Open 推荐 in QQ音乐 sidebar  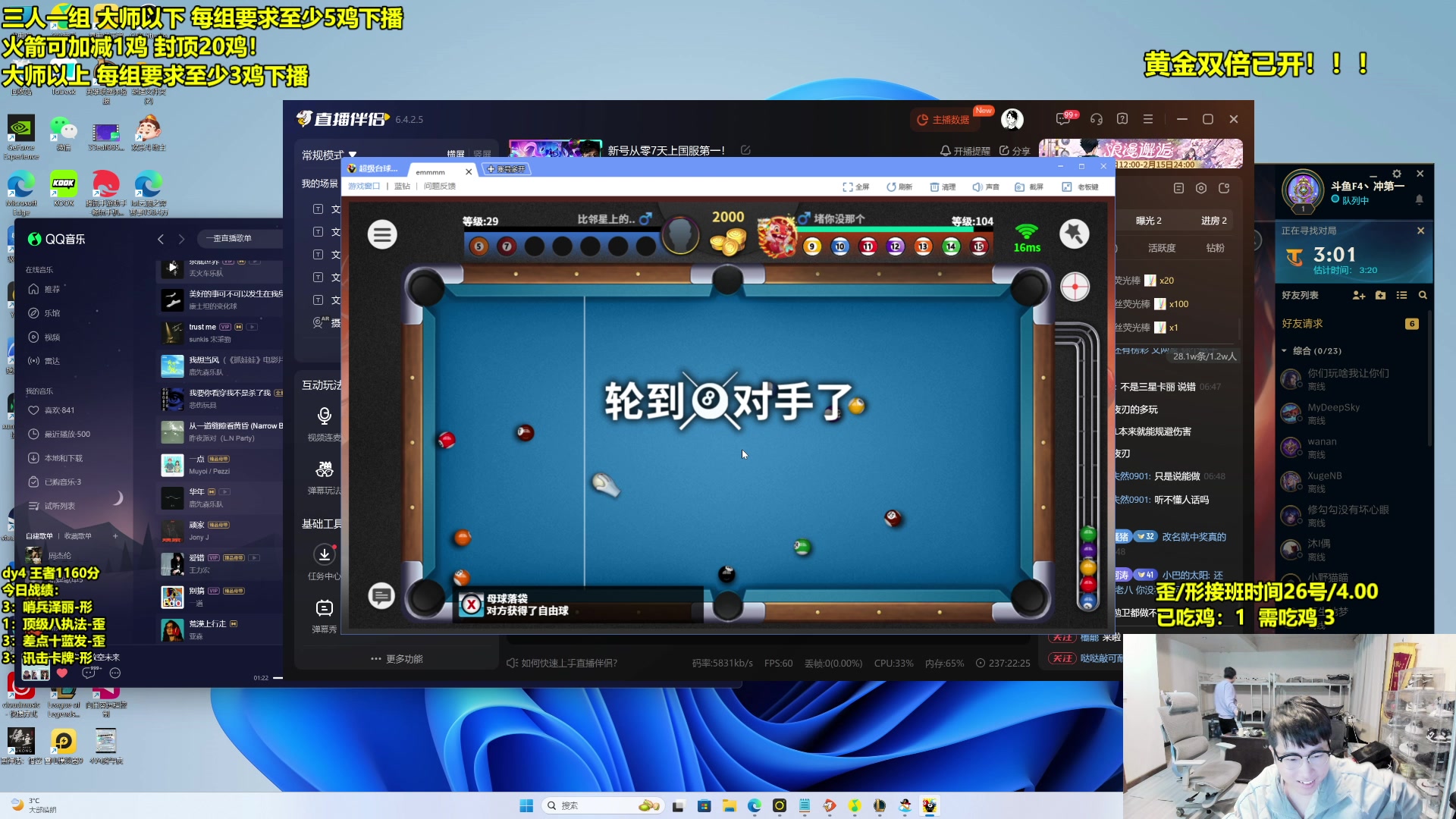coord(44,289)
